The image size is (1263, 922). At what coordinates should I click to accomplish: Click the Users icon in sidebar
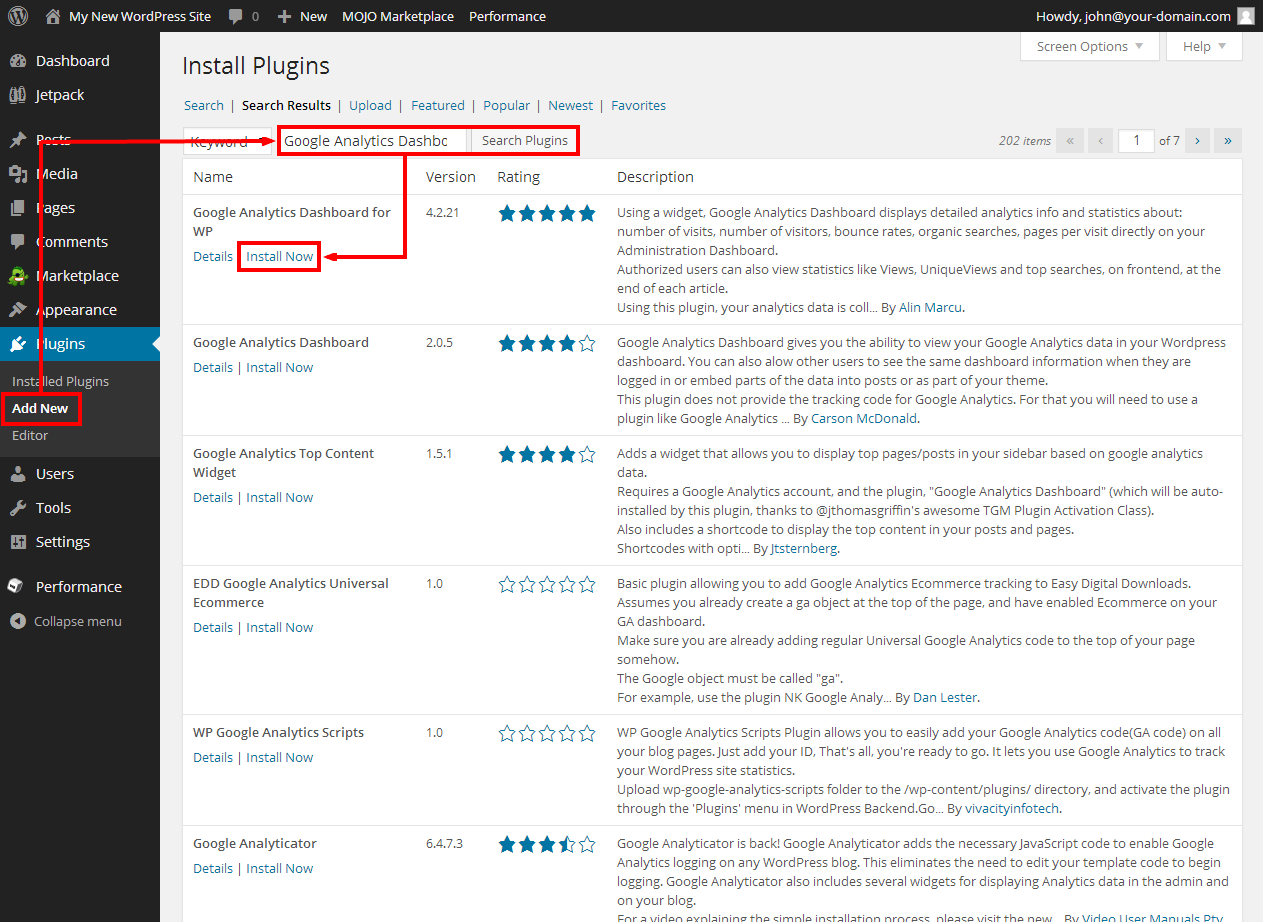click(18, 474)
